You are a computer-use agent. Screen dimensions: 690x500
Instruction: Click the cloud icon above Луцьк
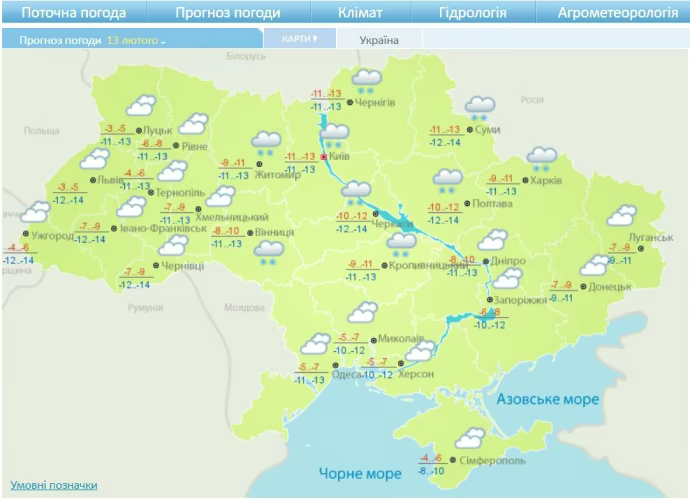[x=140, y=105]
